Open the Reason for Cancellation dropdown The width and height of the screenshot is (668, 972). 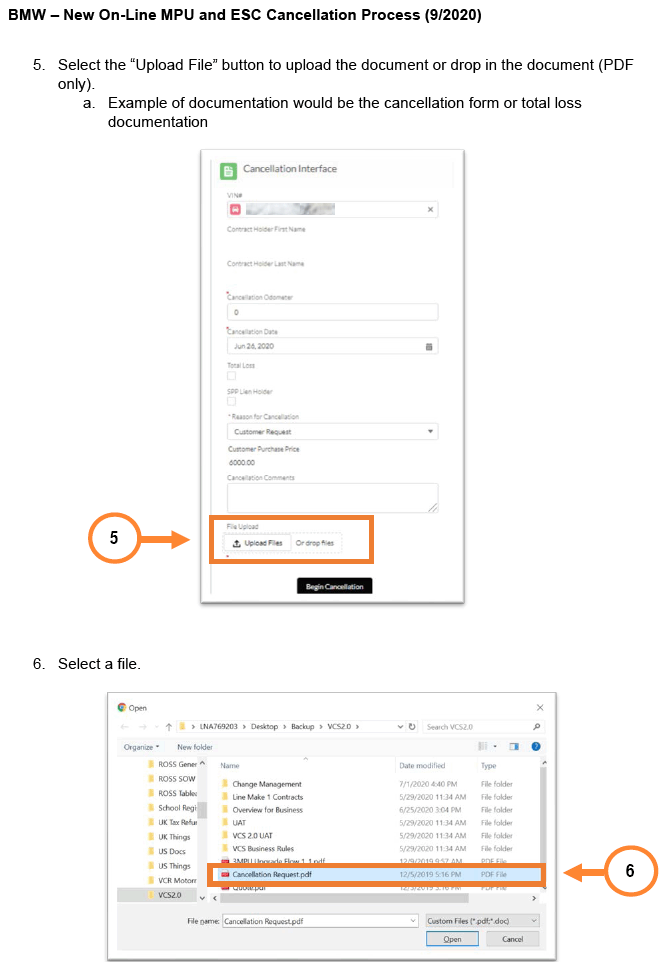(x=332, y=432)
